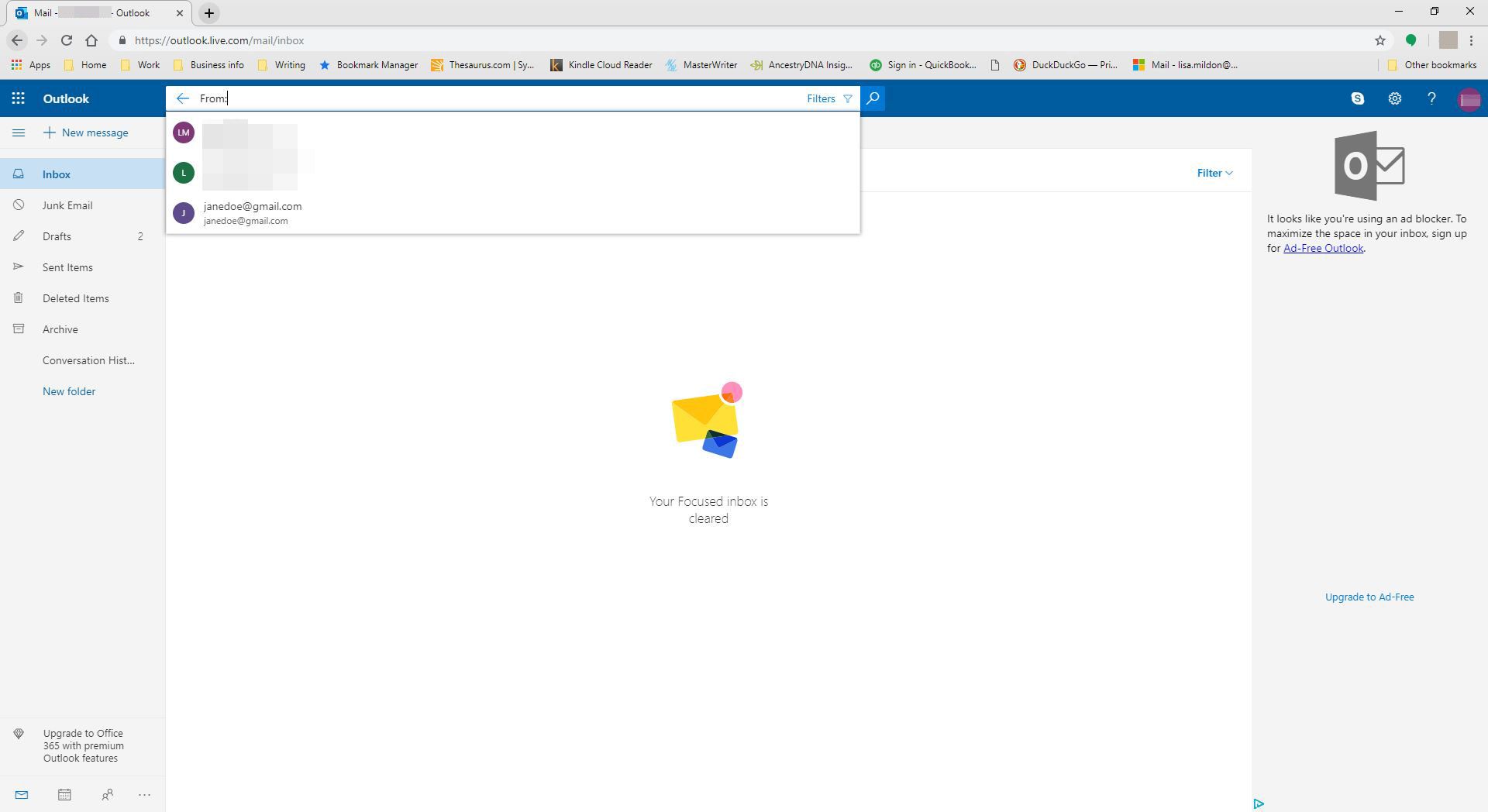Click the search magnifier button
Viewport: 1488px width, 812px height.
873,98
